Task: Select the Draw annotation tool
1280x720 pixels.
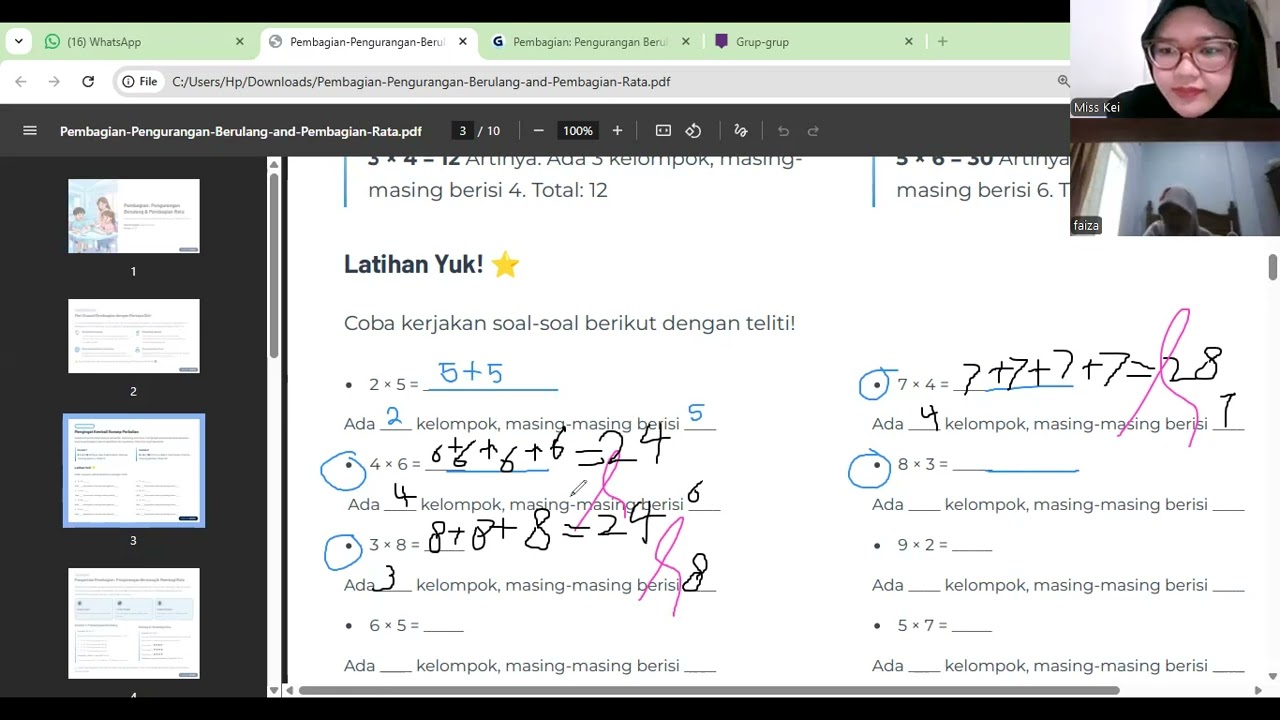Action: click(x=741, y=131)
